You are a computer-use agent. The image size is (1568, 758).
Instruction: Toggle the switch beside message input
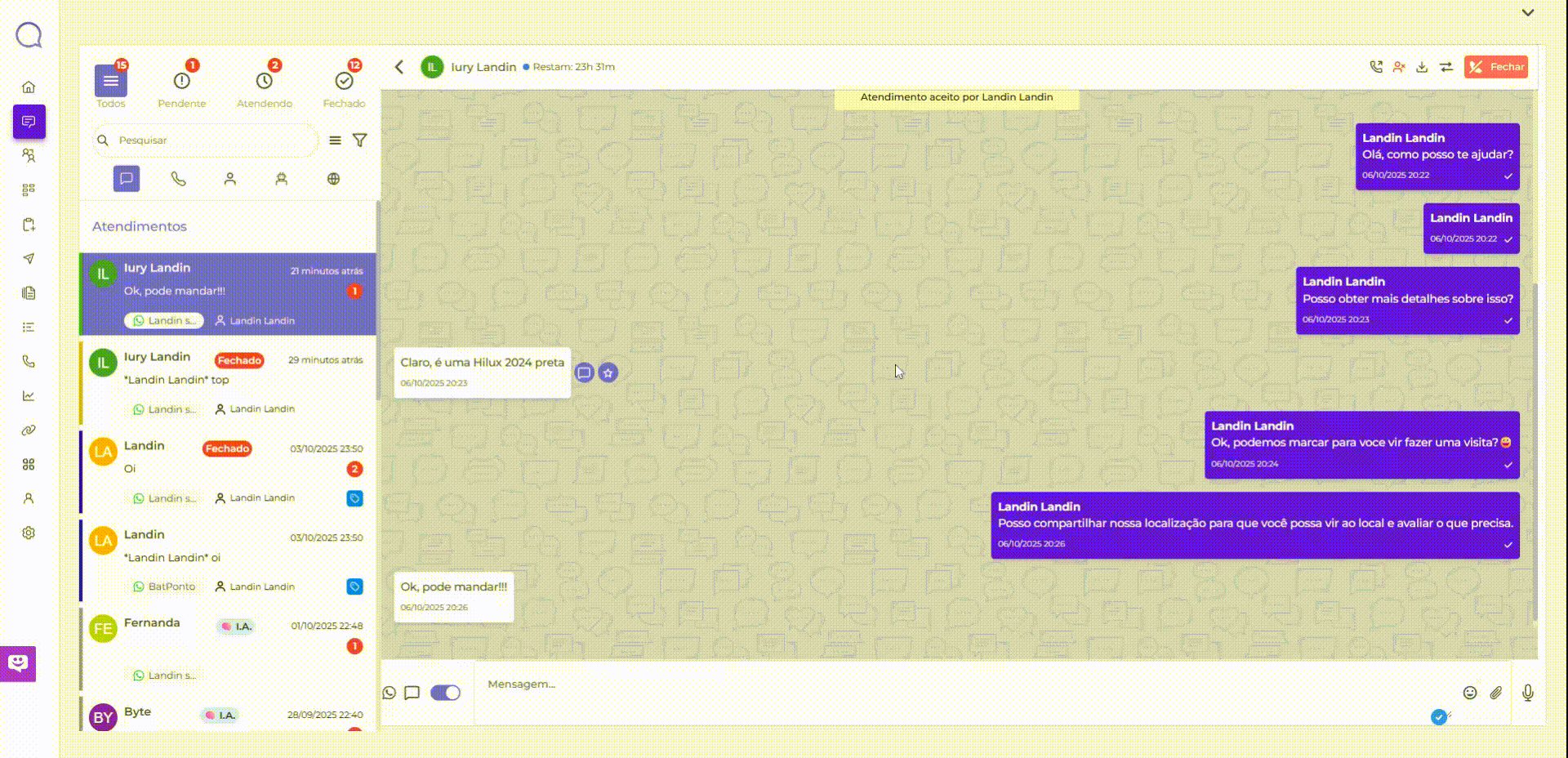click(445, 693)
